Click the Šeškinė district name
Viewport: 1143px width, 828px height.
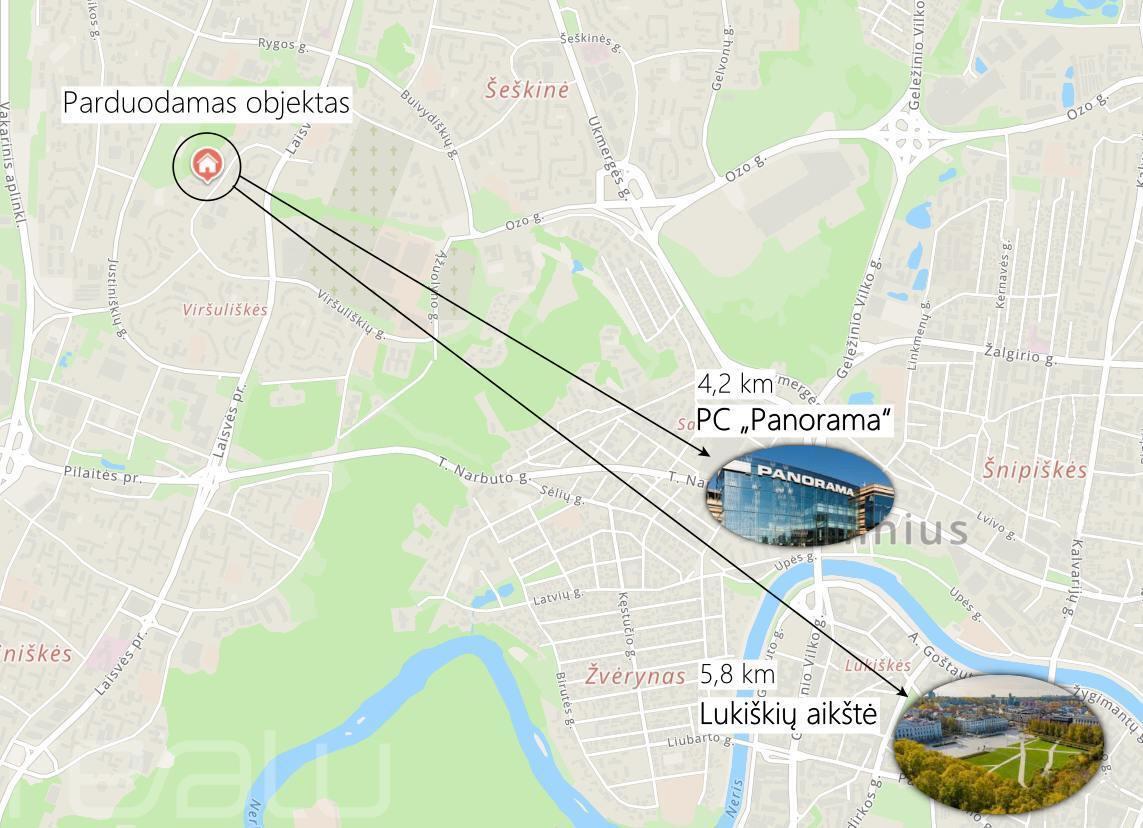pos(527,90)
